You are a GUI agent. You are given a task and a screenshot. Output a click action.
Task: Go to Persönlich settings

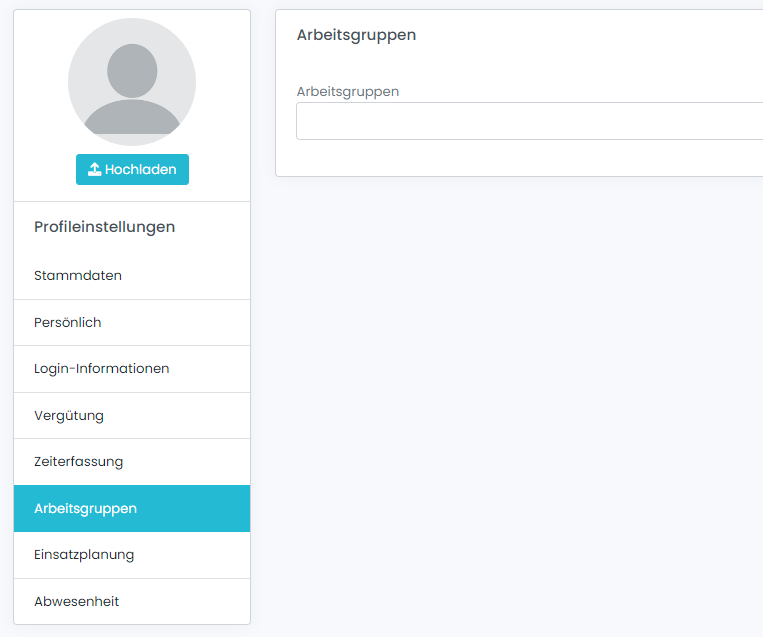[x=68, y=322]
